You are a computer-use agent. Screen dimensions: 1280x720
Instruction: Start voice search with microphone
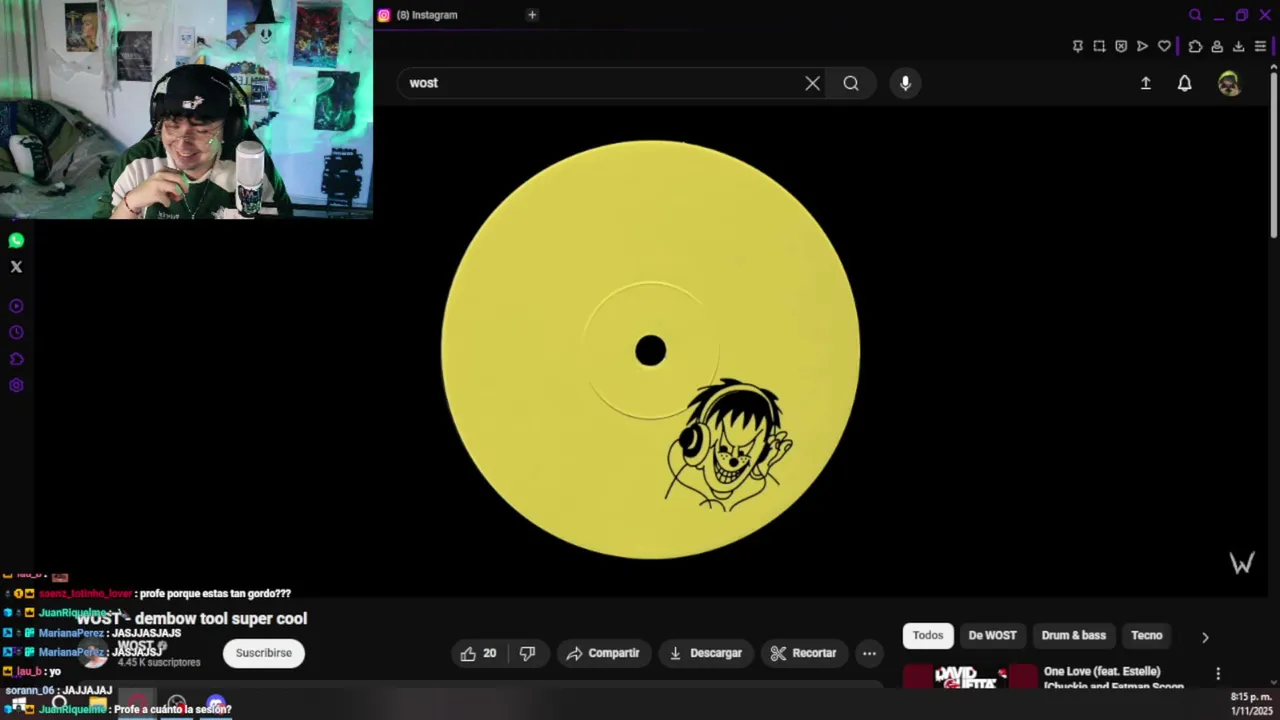(x=905, y=83)
